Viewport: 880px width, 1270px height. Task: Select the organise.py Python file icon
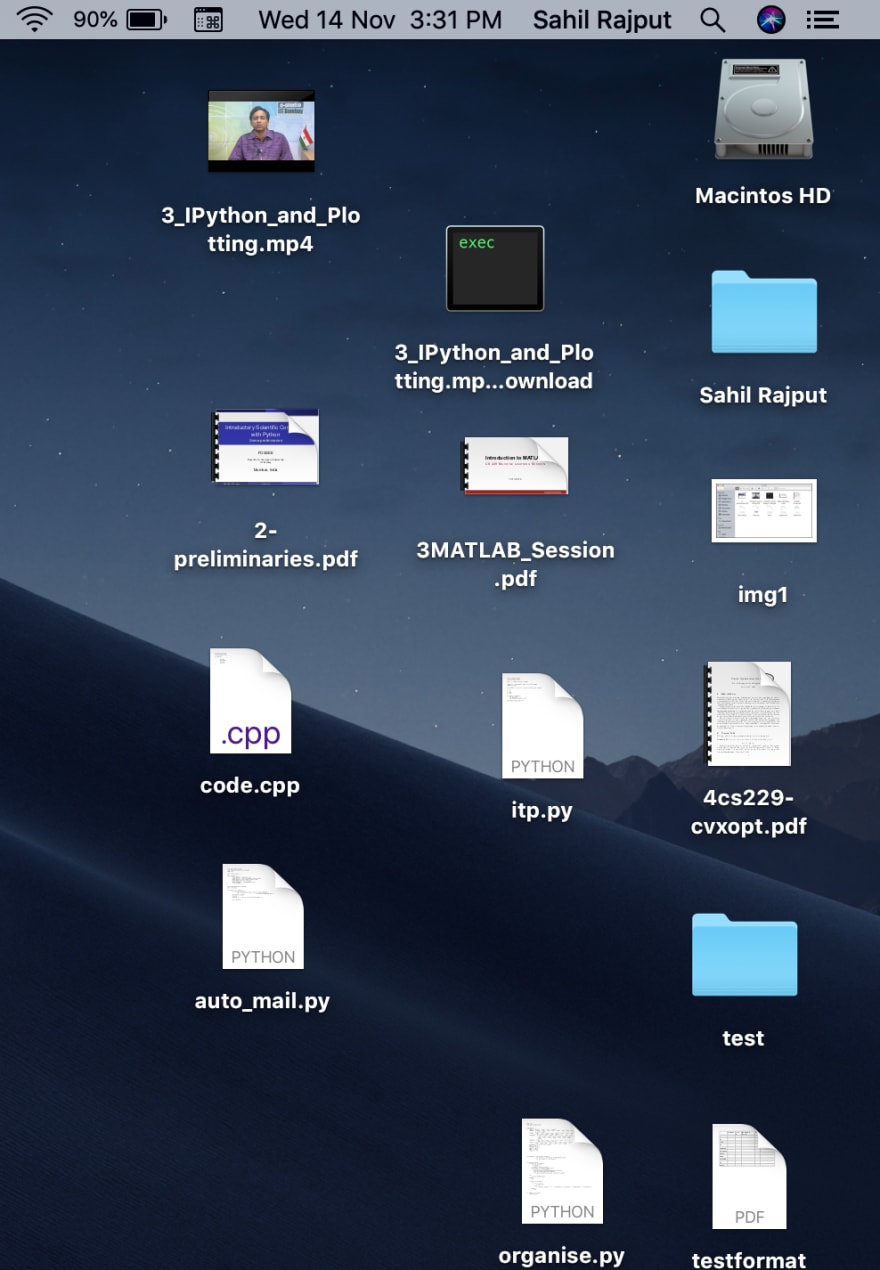pos(562,1171)
